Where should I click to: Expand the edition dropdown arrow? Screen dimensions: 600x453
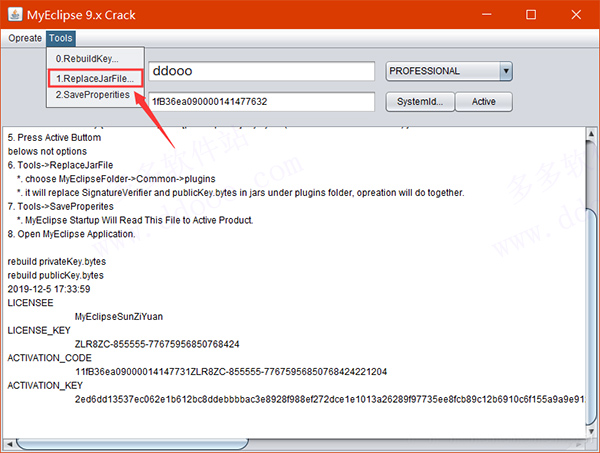tap(506, 71)
